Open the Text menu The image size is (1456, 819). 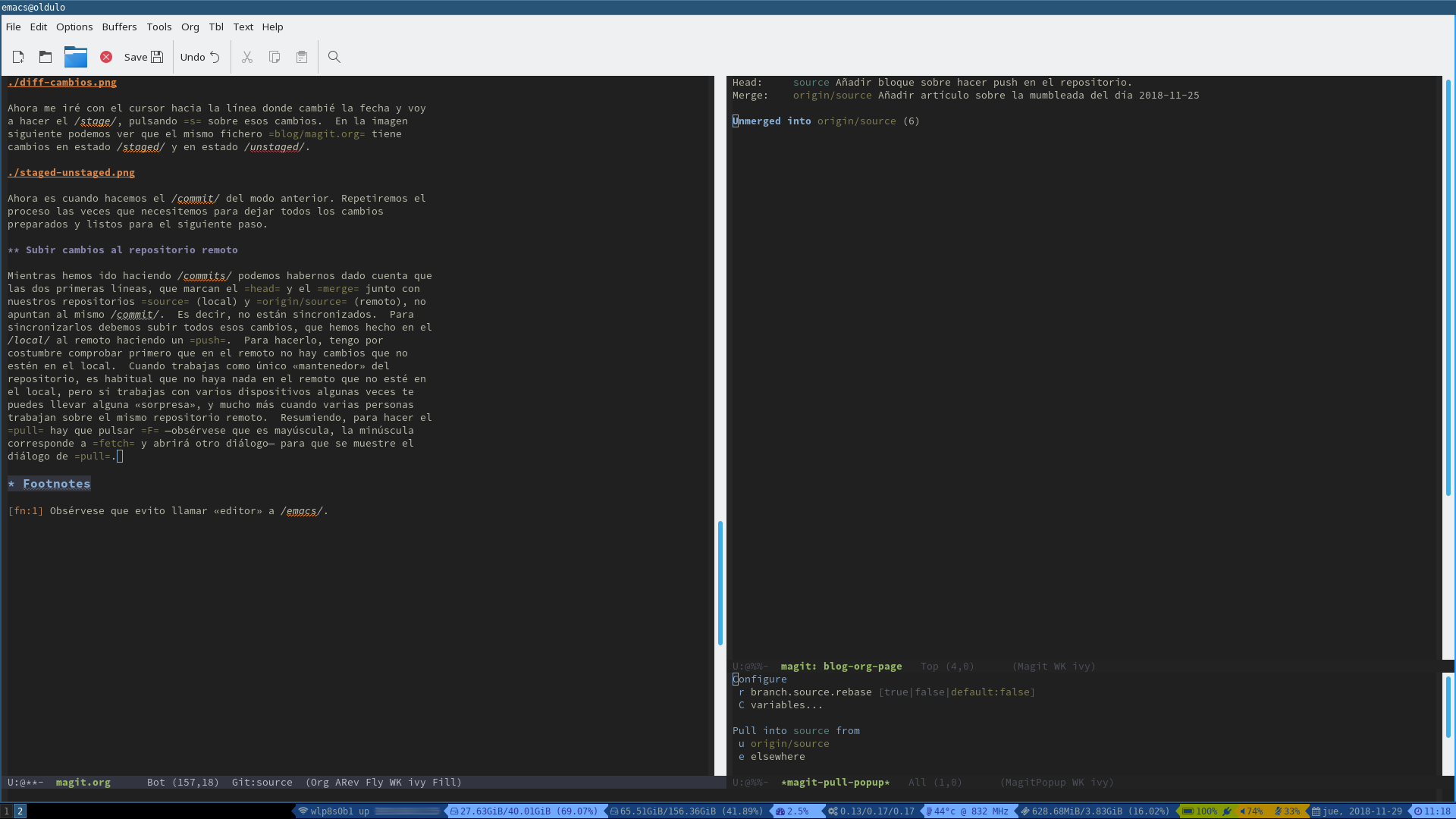point(243,27)
